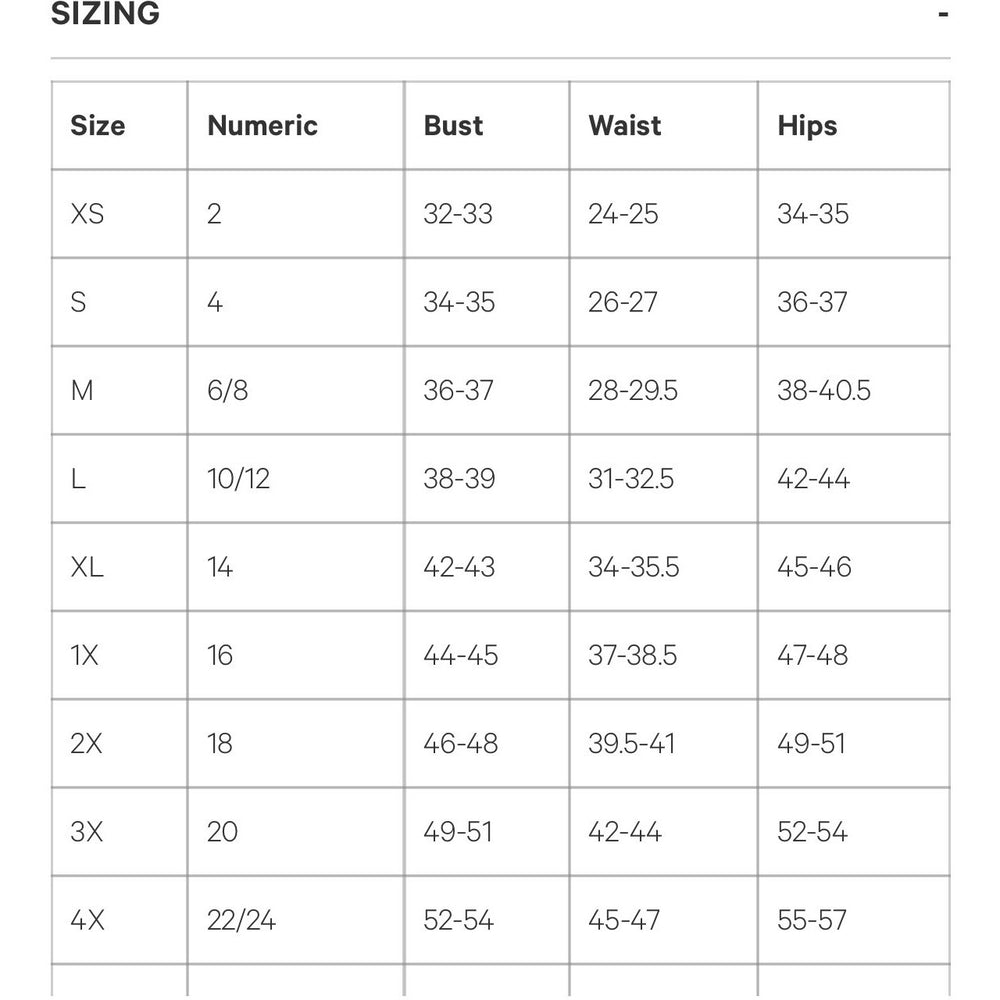Click the 4X size cell
This screenshot has height=1000, width=1000.
pyautogui.click(x=87, y=920)
